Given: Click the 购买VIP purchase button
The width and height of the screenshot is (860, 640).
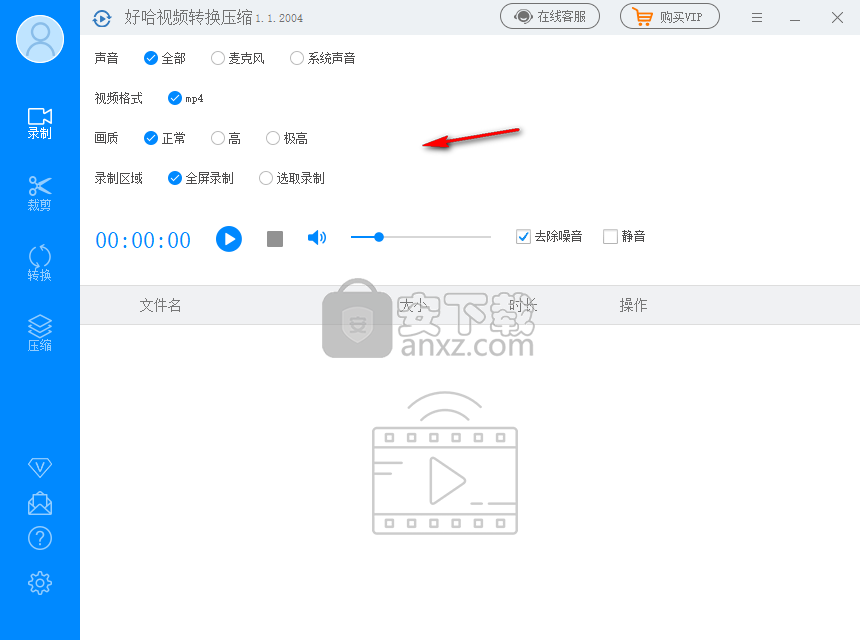Looking at the screenshot, I should (x=670, y=16).
